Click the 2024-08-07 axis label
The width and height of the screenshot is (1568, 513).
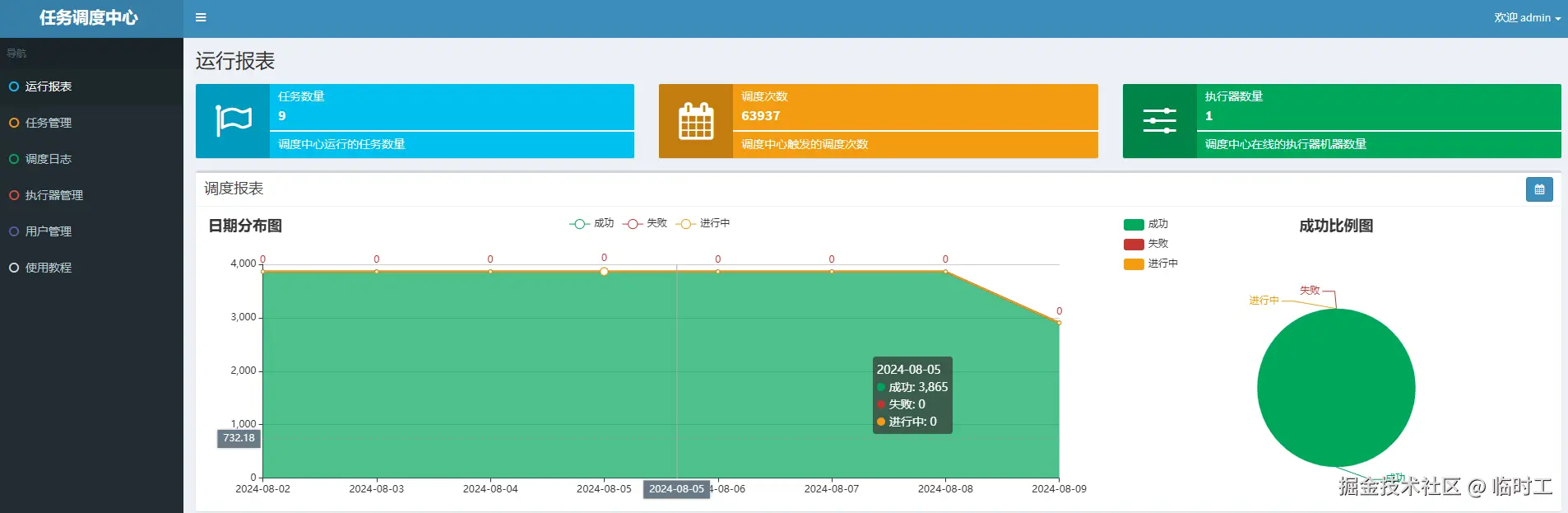pyautogui.click(x=832, y=489)
